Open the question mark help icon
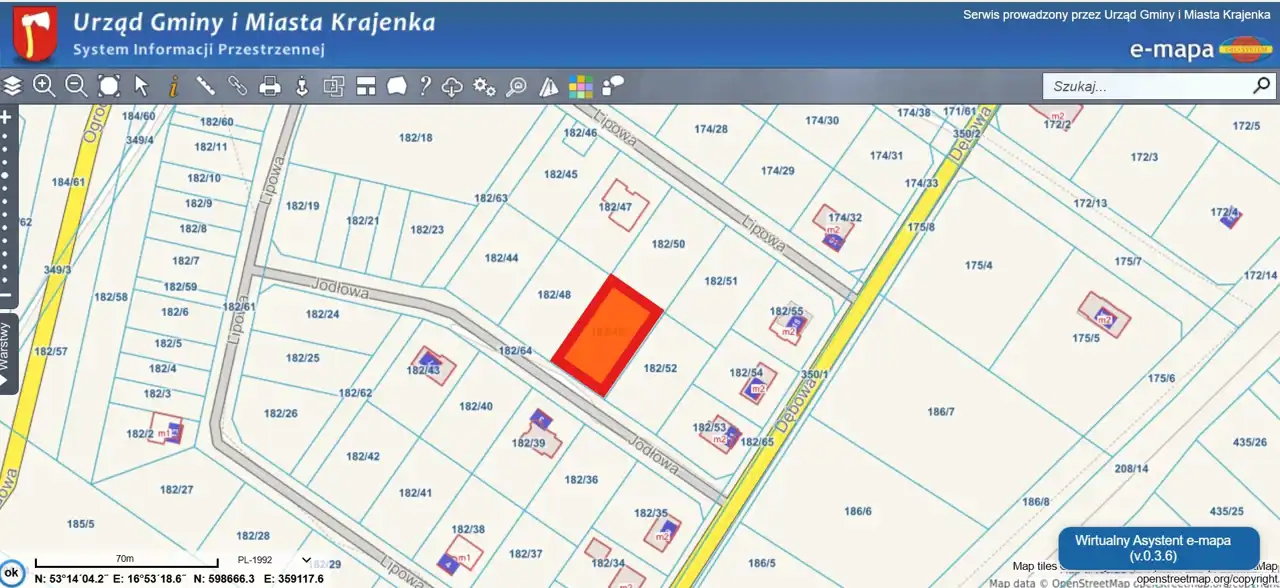Screen dimensions: 1280x588 tap(425, 86)
